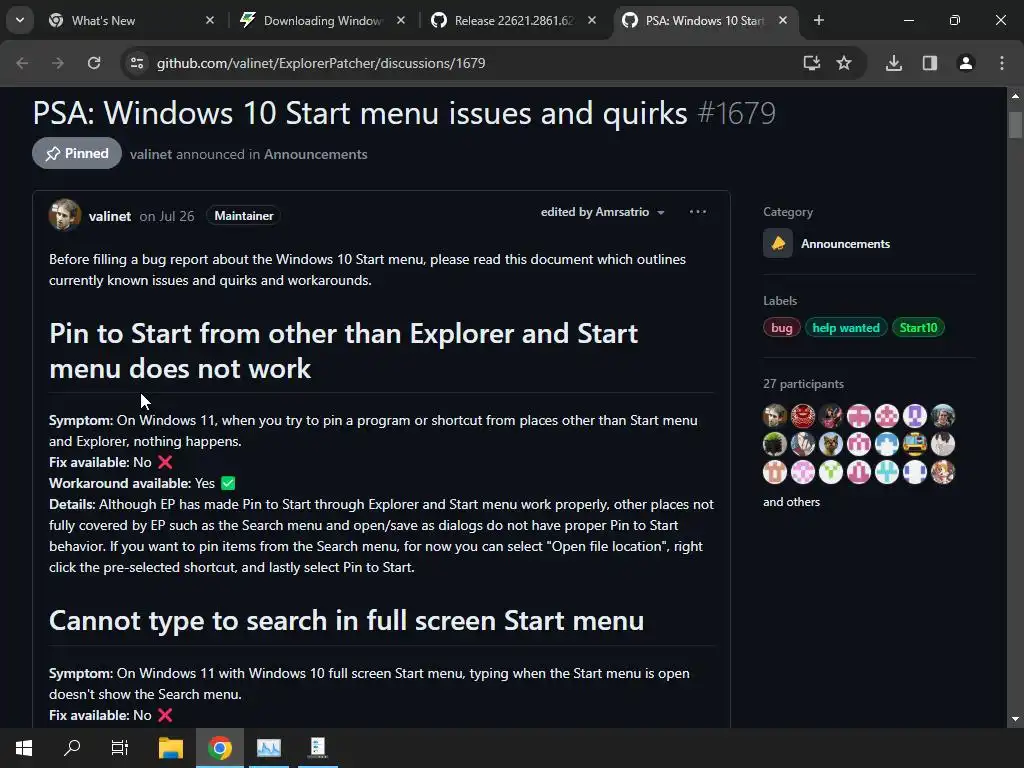The height and width of the screenshot is (768, 1024).
Task: Open site information icon in address bar
Action: pos(137,63)
